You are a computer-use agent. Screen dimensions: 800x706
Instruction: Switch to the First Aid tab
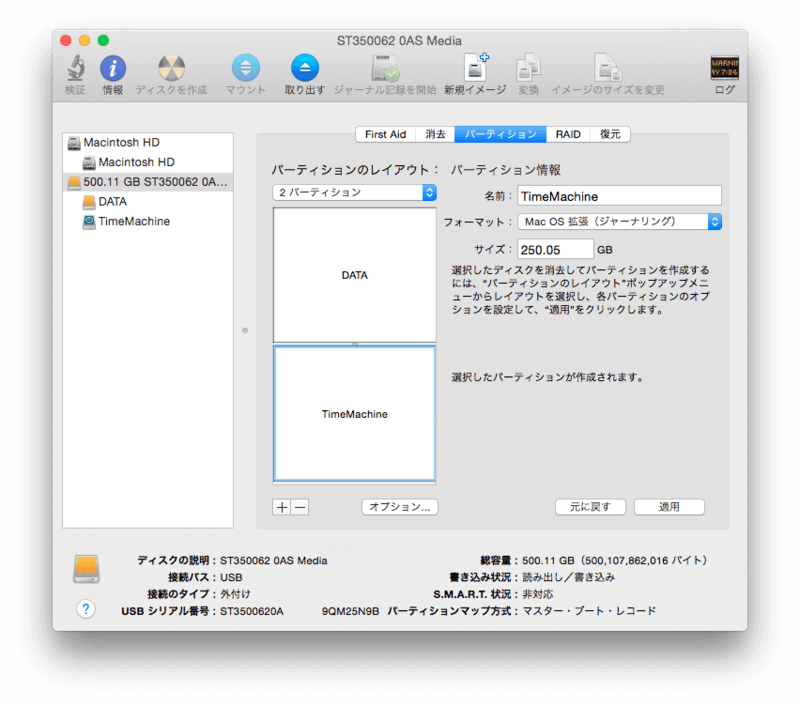click(385, 134)
